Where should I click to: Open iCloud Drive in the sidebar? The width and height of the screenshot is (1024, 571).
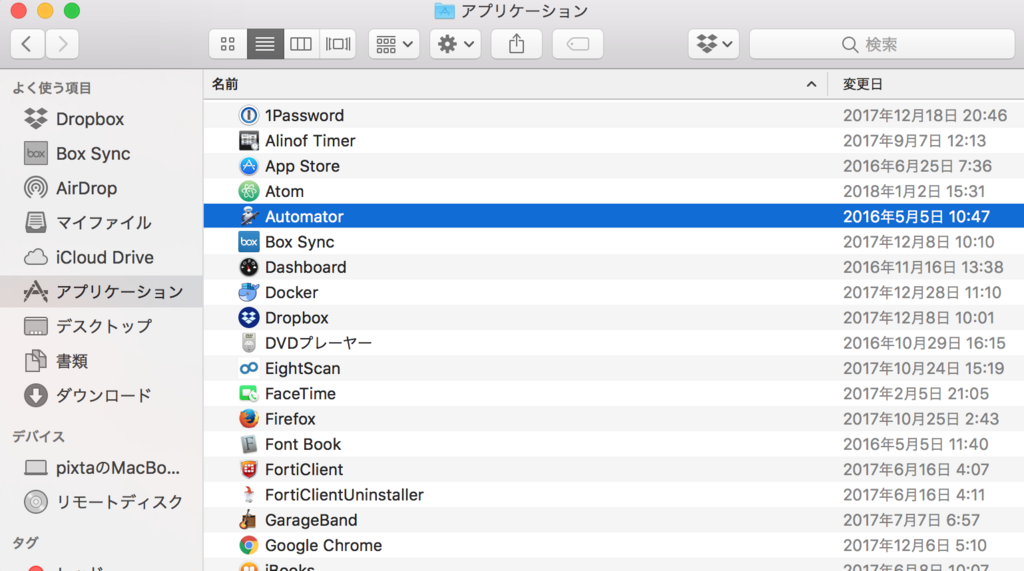click(101, 257)
